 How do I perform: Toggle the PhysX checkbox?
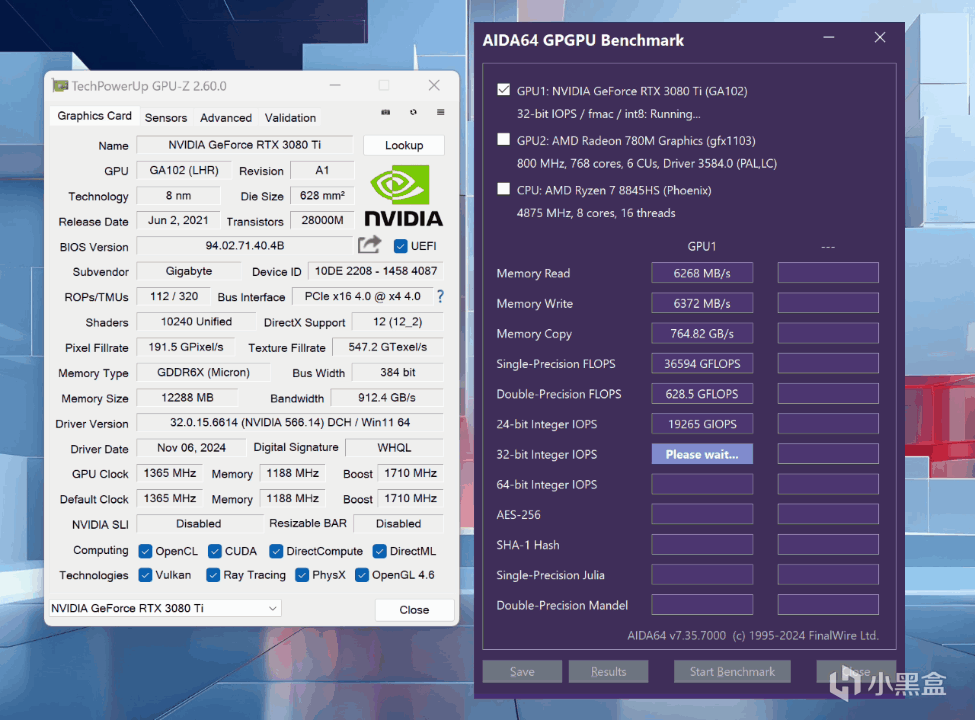(302, 575)
